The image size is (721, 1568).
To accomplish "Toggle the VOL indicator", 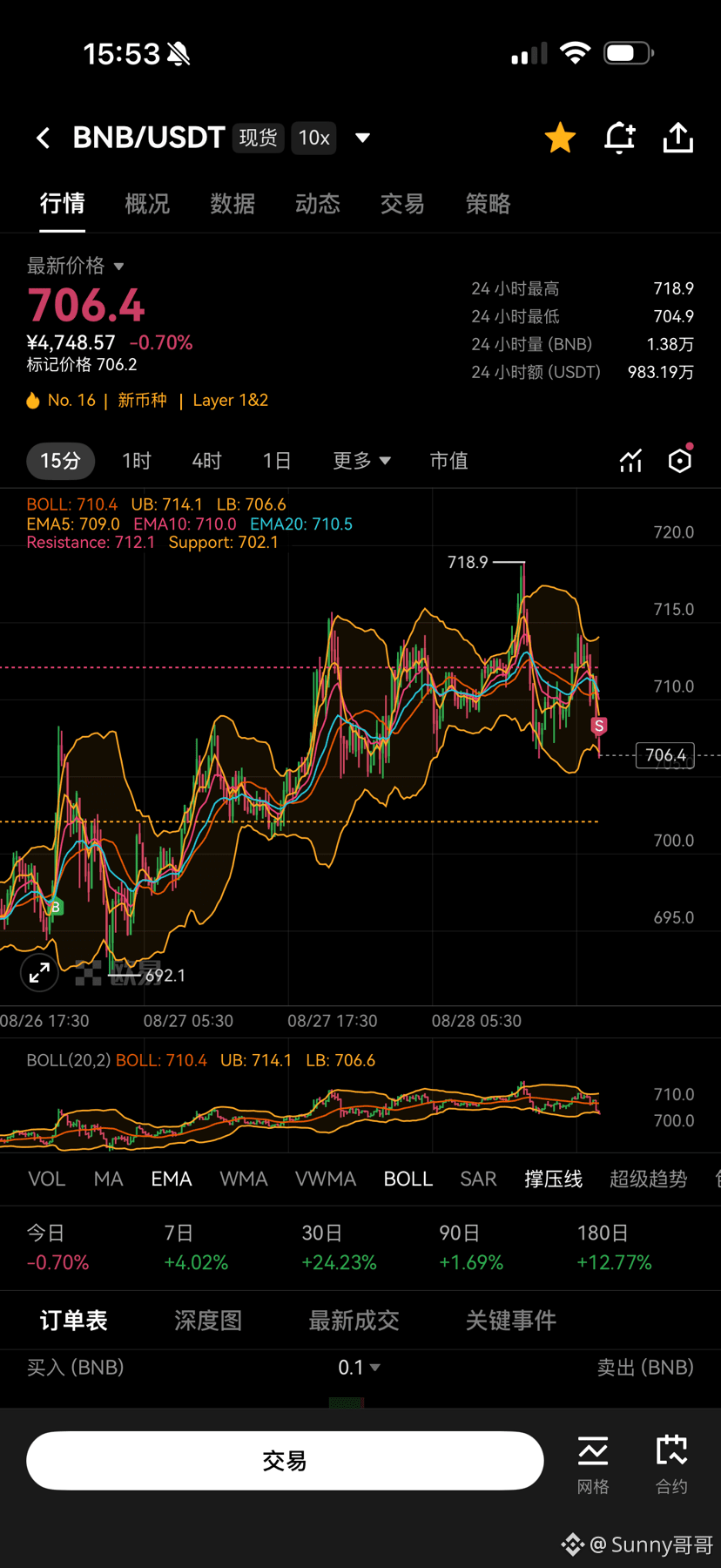I will 47,1179.
